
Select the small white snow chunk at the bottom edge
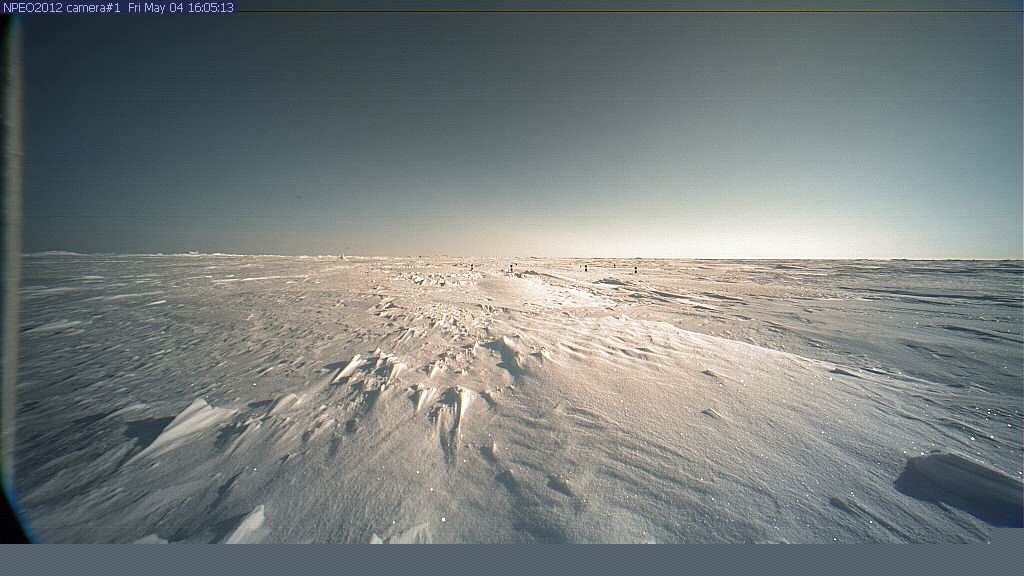point(250,526)
